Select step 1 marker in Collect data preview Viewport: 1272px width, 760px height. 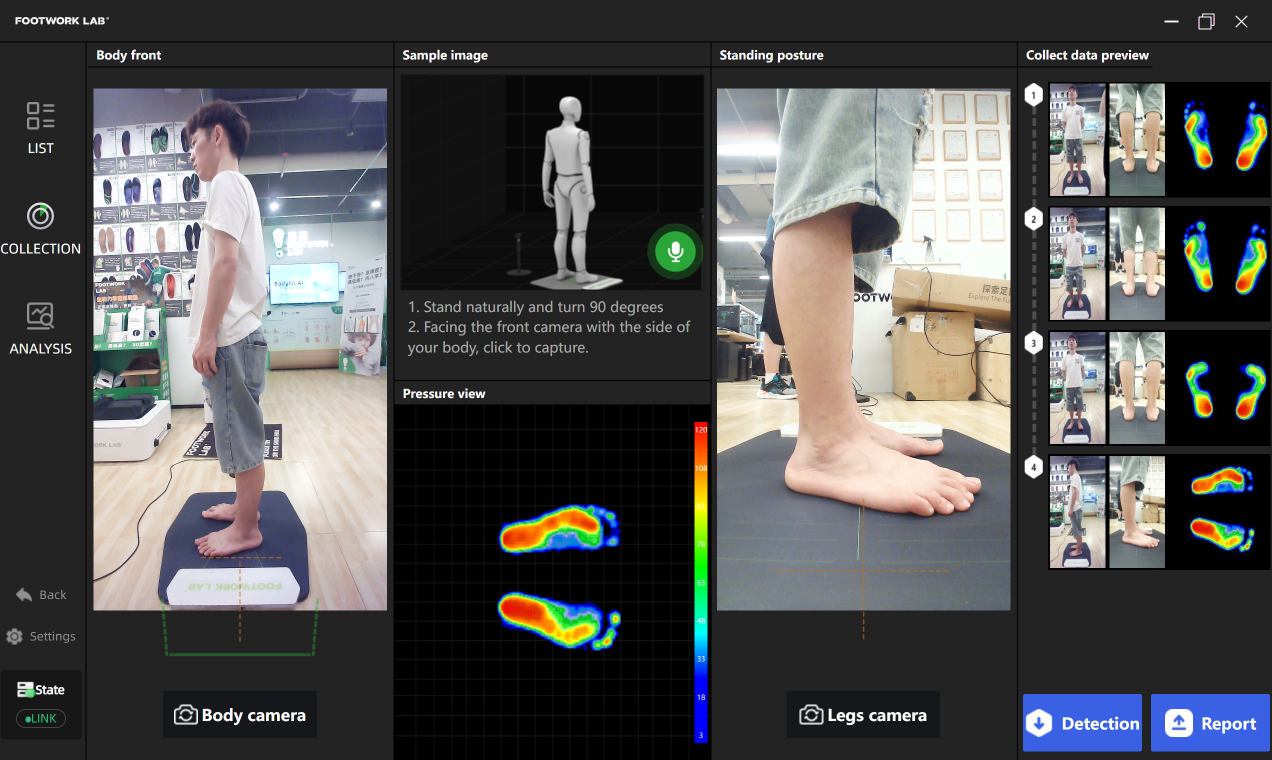click(x=1033, y=94)
